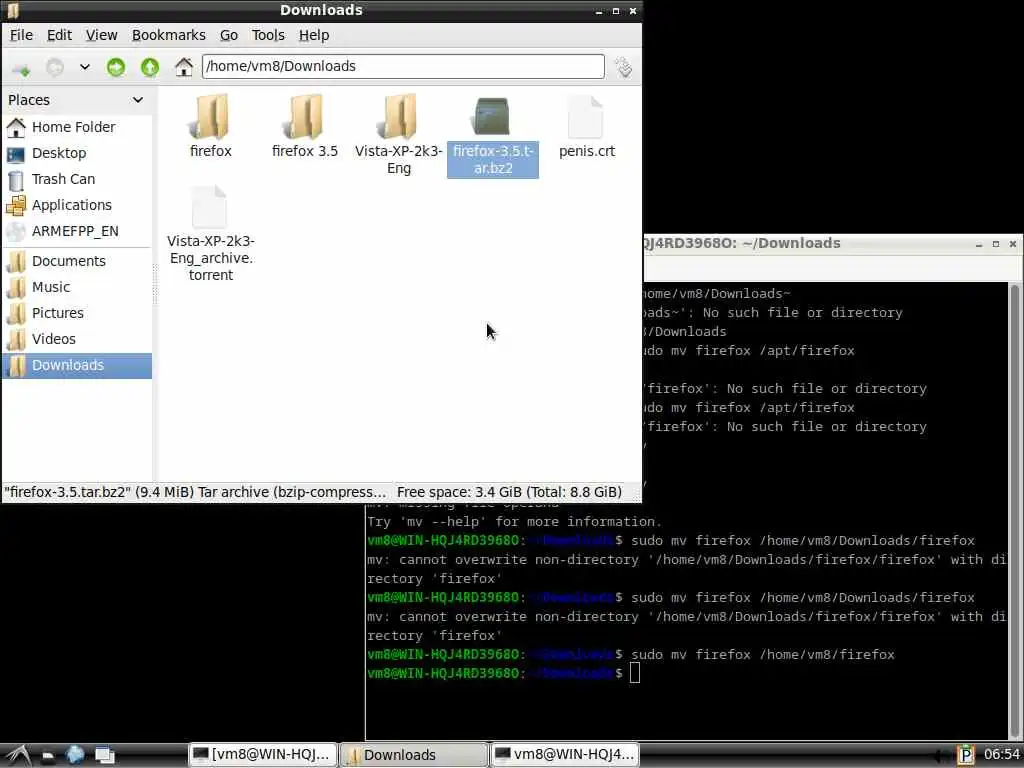
Task: Switch to Downloads taskbar button
Action: 413,755
